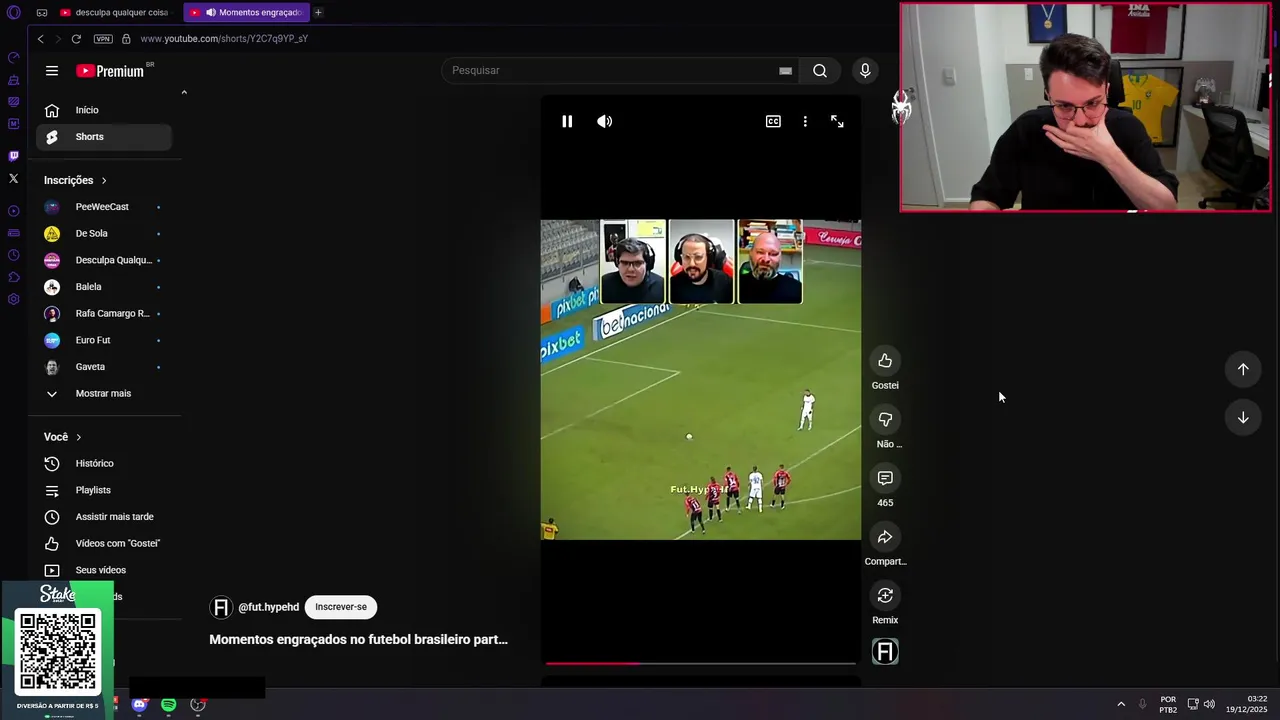Go to Início in the sidebar

[104, 110]
